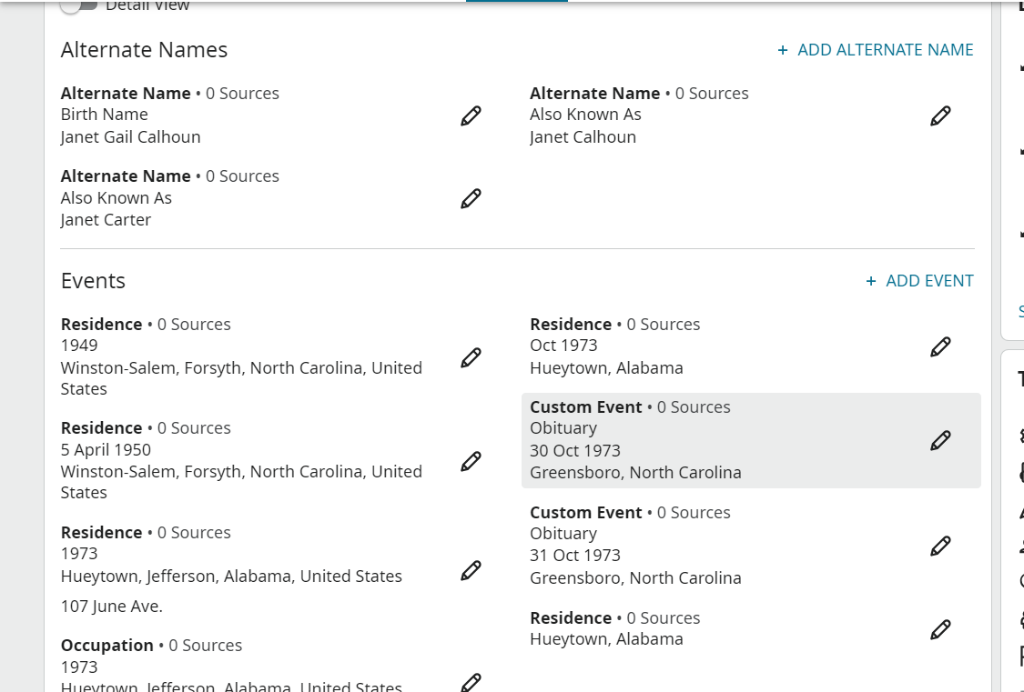Click Add Alternate Name link
The width and height of the screenshot is (1024, 692).
pos(875,50)
